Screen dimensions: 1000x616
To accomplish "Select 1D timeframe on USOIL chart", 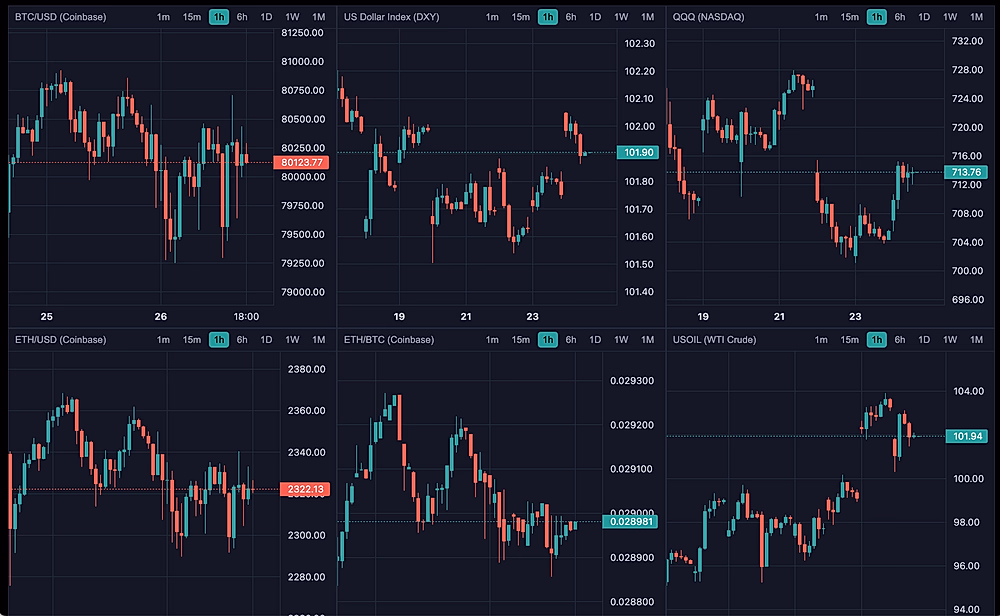I will point(924,340).
